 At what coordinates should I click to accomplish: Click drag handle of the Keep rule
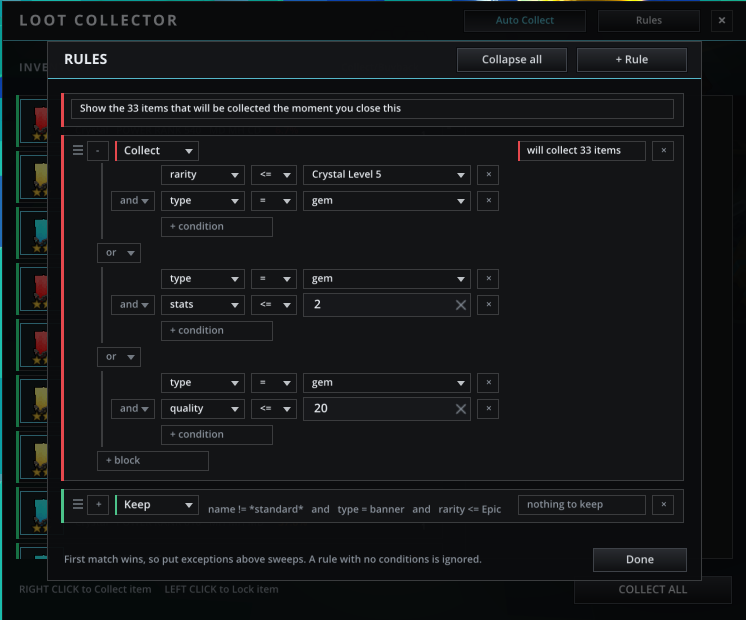[78, 504]
